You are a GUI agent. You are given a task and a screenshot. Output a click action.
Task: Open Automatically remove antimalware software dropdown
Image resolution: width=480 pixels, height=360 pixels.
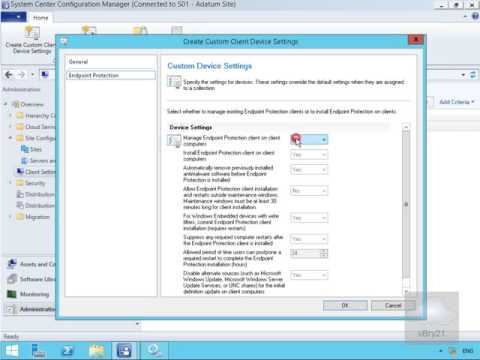309,170
